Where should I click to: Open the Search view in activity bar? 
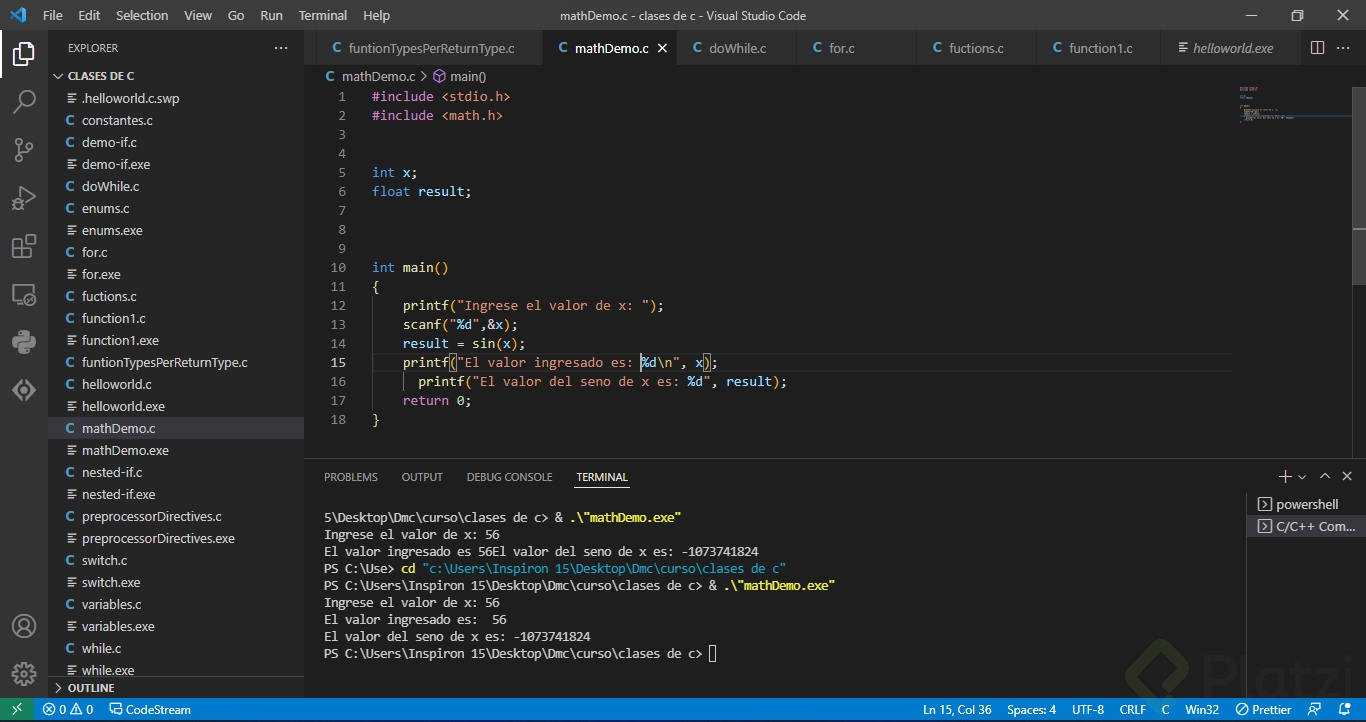pos(24,102)
